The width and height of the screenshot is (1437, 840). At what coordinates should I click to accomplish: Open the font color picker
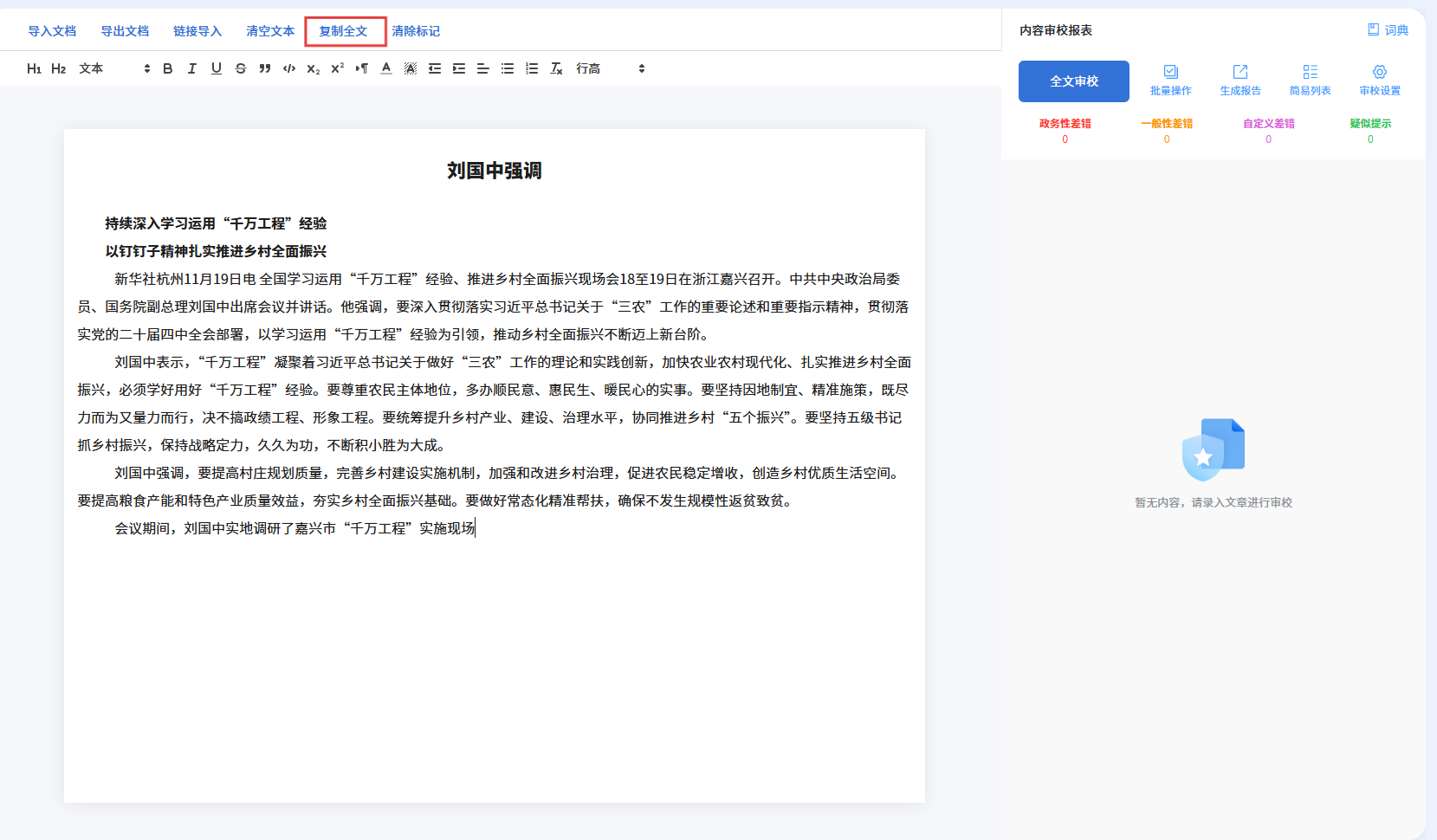pos(386,68)
